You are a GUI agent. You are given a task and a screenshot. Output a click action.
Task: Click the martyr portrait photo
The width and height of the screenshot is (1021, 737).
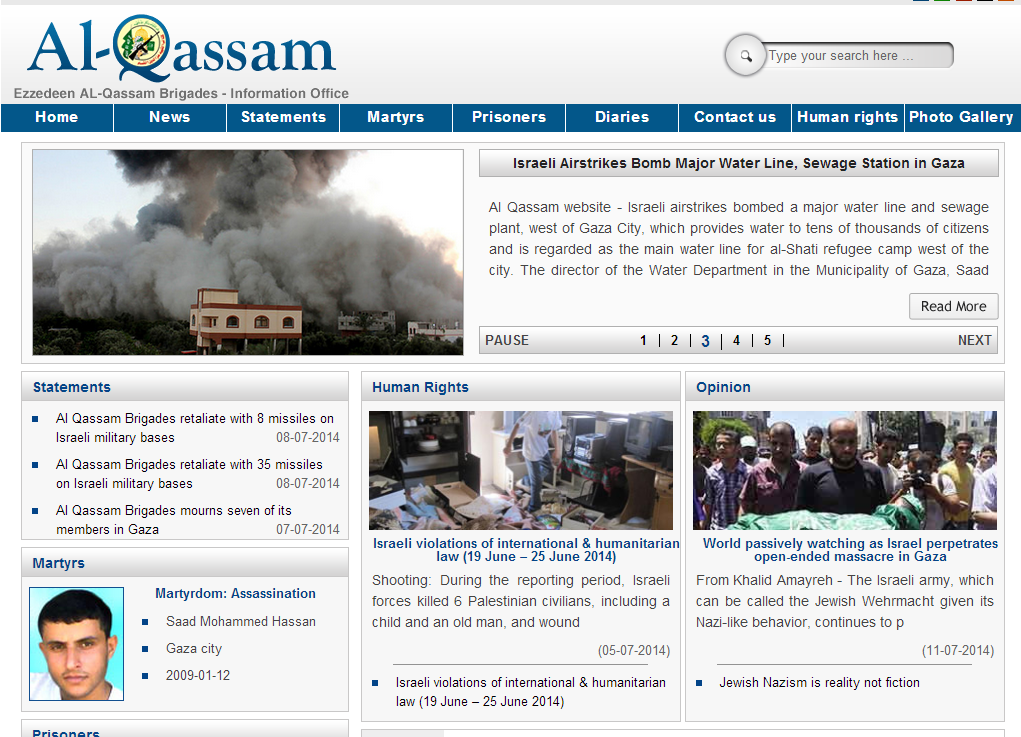(x=76, y=644)
